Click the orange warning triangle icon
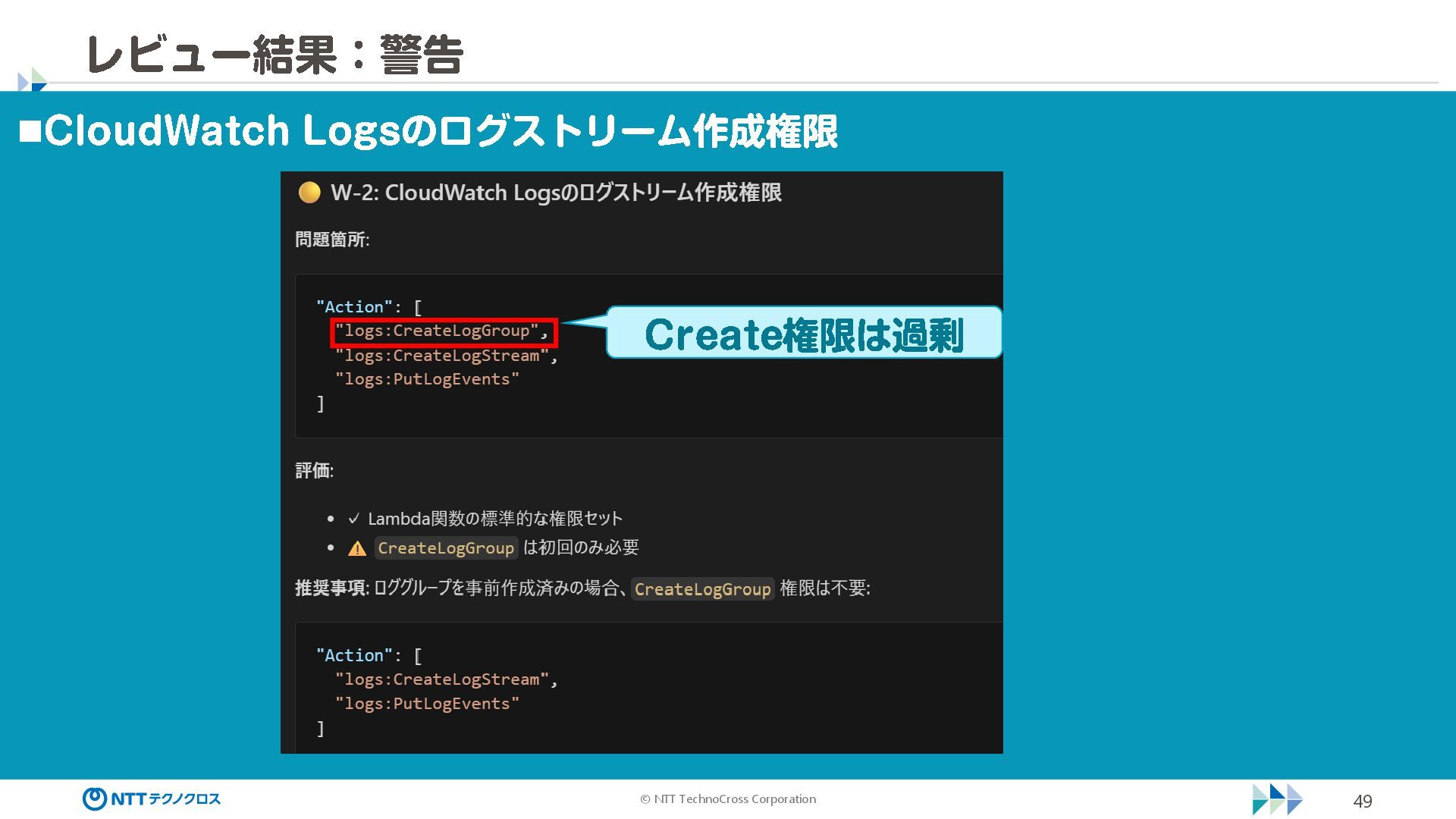This screenshot has height=819, width=1456. (356, 548)
